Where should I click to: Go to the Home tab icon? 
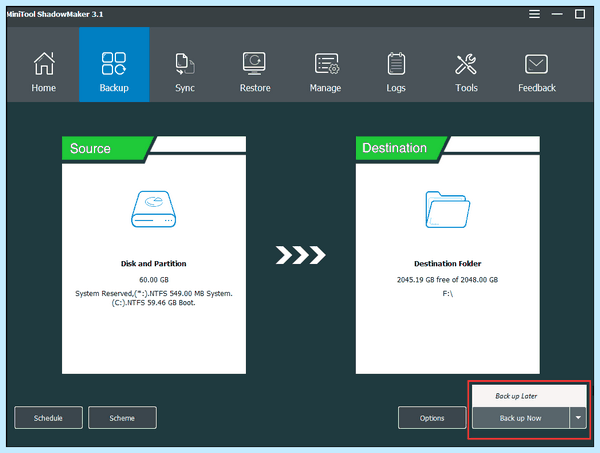(x=44, y=64)
